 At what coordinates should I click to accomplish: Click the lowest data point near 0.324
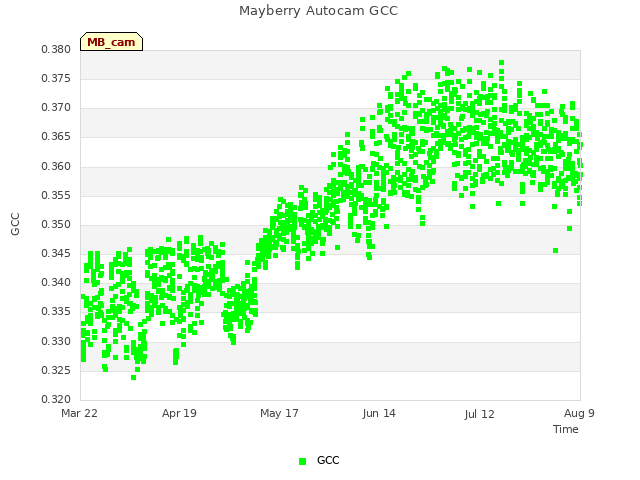click(133, 378)
